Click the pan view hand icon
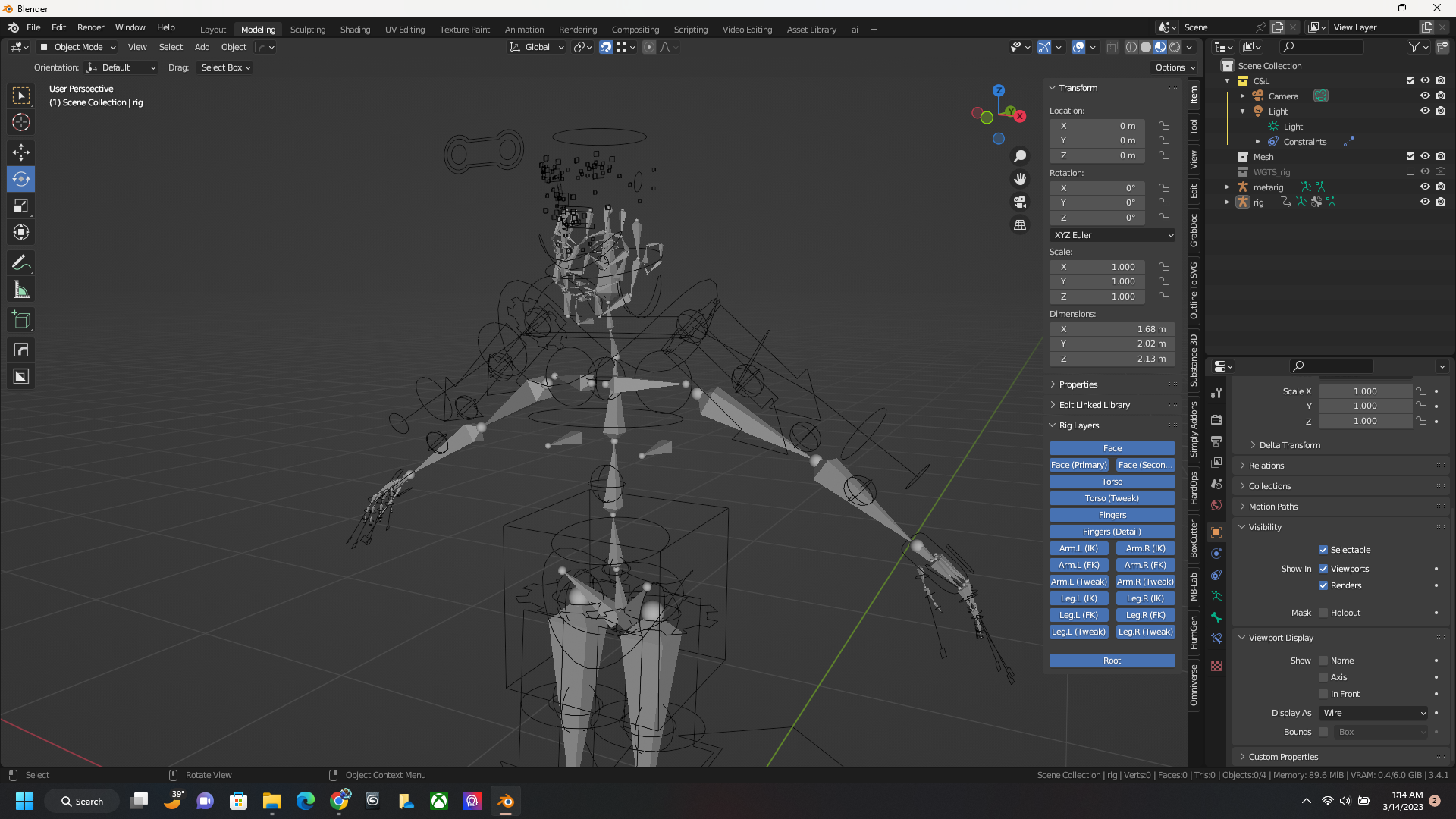 click(x=1020, y=179)
